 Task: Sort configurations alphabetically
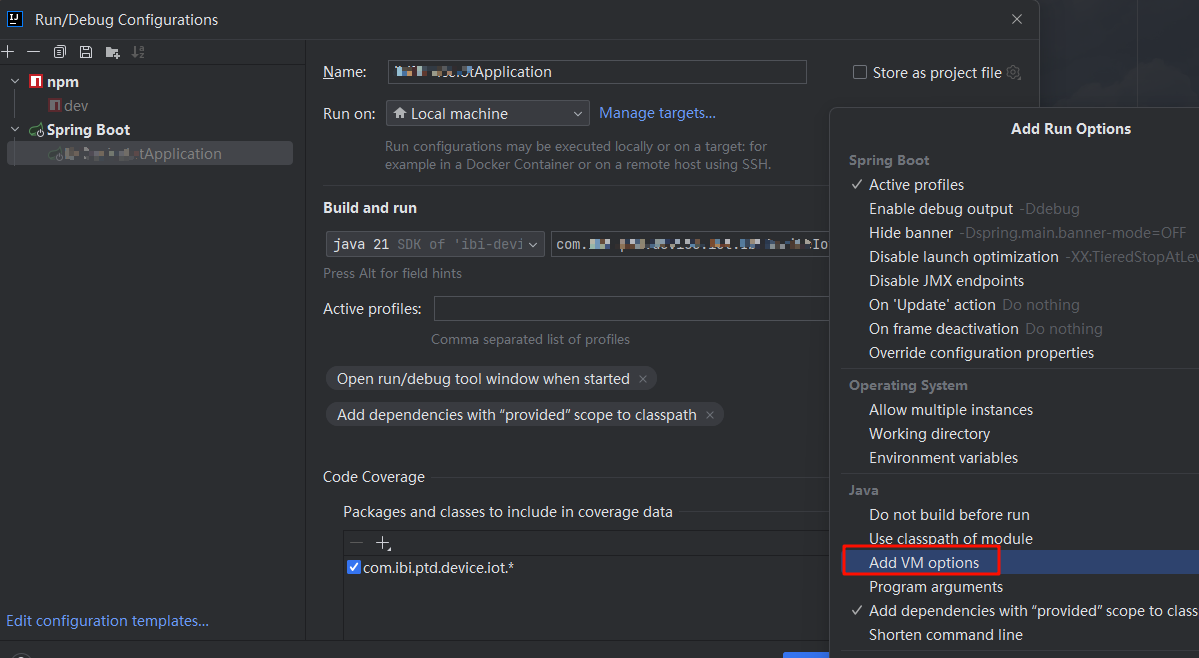point(138,52)
